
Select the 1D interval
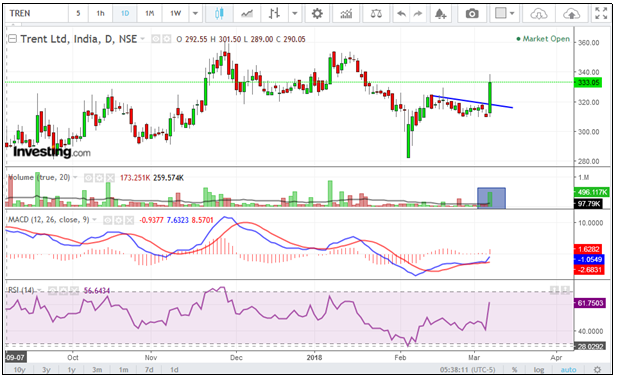coord(125,14)
